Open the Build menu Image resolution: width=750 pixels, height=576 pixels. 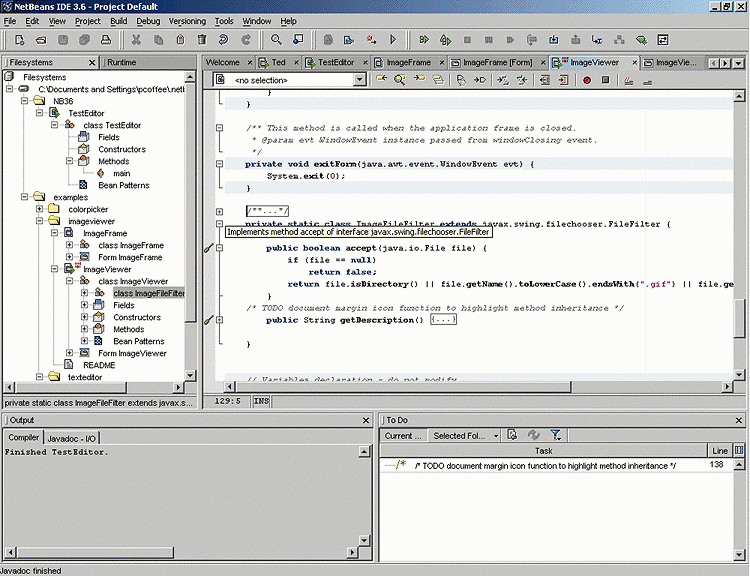pyautogui.click(x=119, y=21)
